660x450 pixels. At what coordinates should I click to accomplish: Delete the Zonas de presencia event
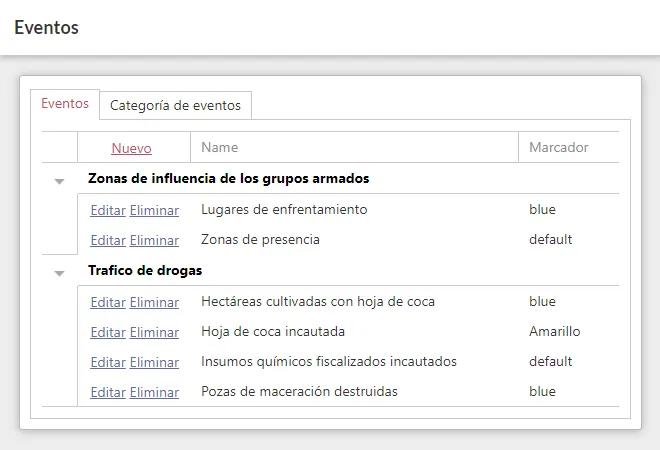[x=154, y=241]
